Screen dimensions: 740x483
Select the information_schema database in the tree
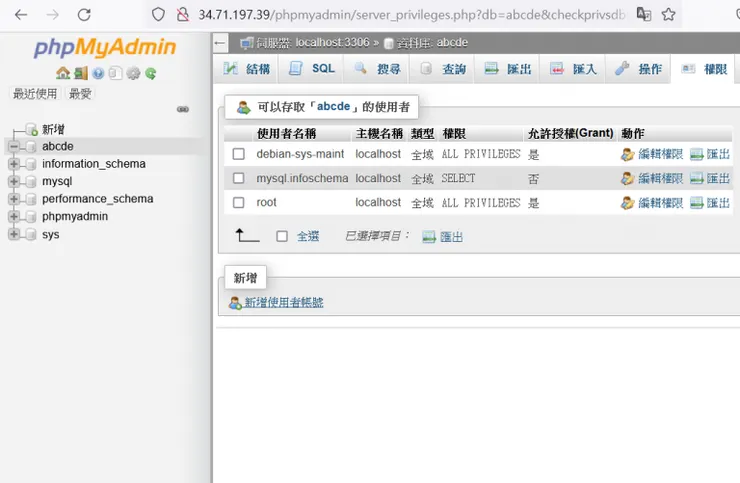94,164
